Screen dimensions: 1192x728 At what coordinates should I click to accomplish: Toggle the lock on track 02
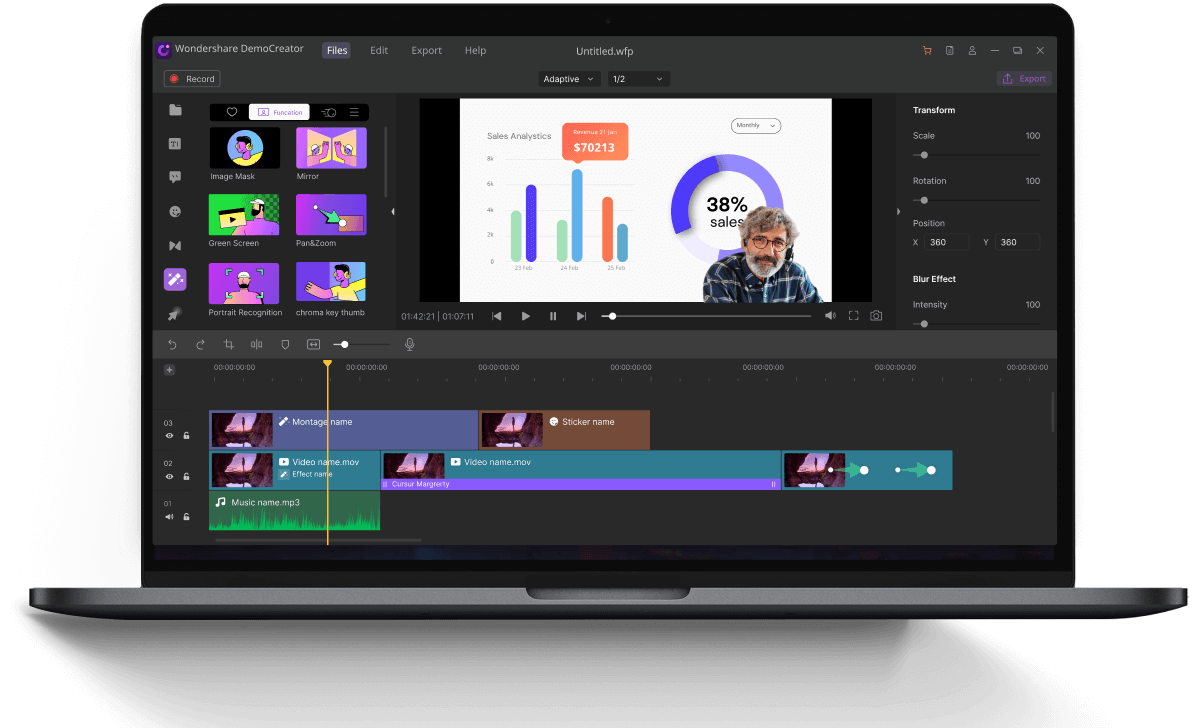point(186,477)
